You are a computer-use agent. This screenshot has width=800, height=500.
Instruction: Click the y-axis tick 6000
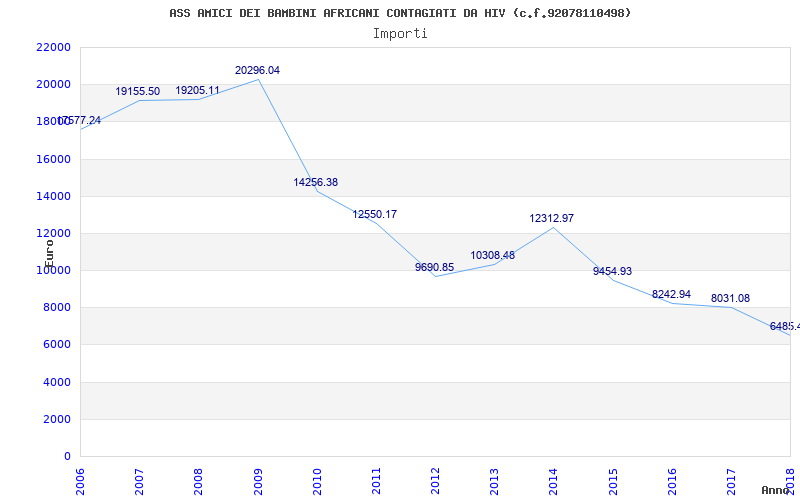coord(57,344)
